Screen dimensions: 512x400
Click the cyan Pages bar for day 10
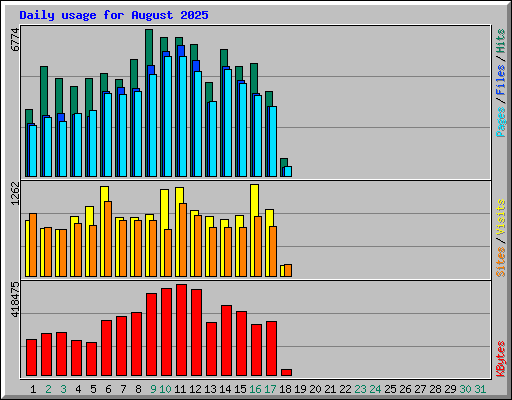(x=168, y=116)
